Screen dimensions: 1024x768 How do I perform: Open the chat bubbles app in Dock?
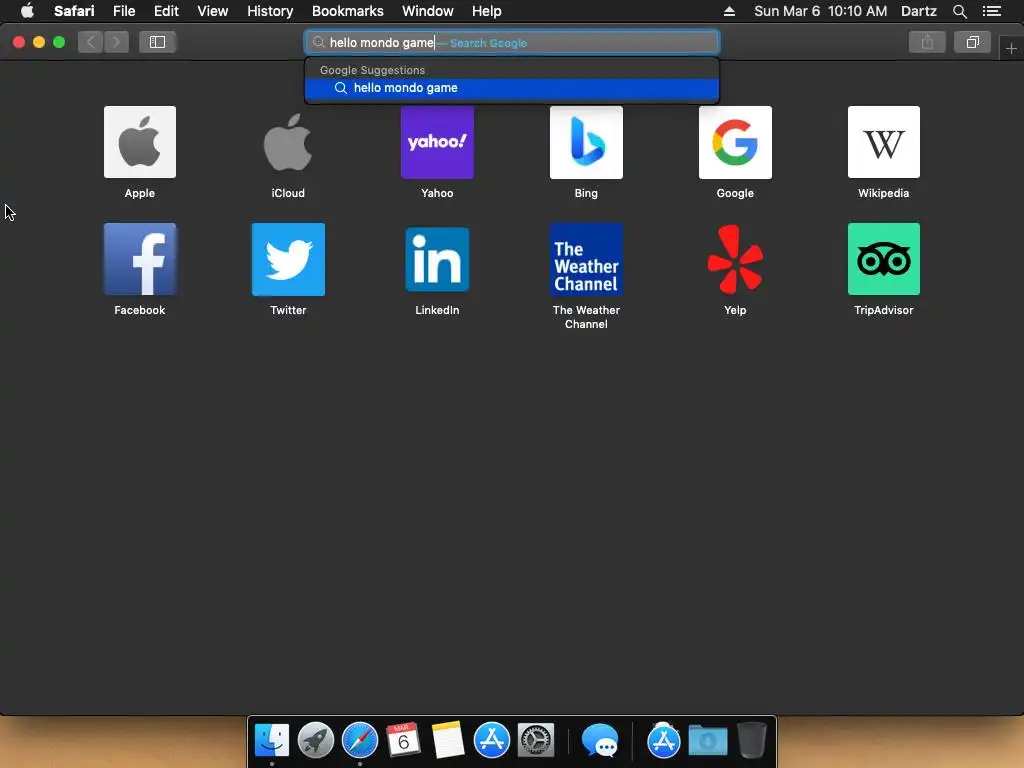600,741
